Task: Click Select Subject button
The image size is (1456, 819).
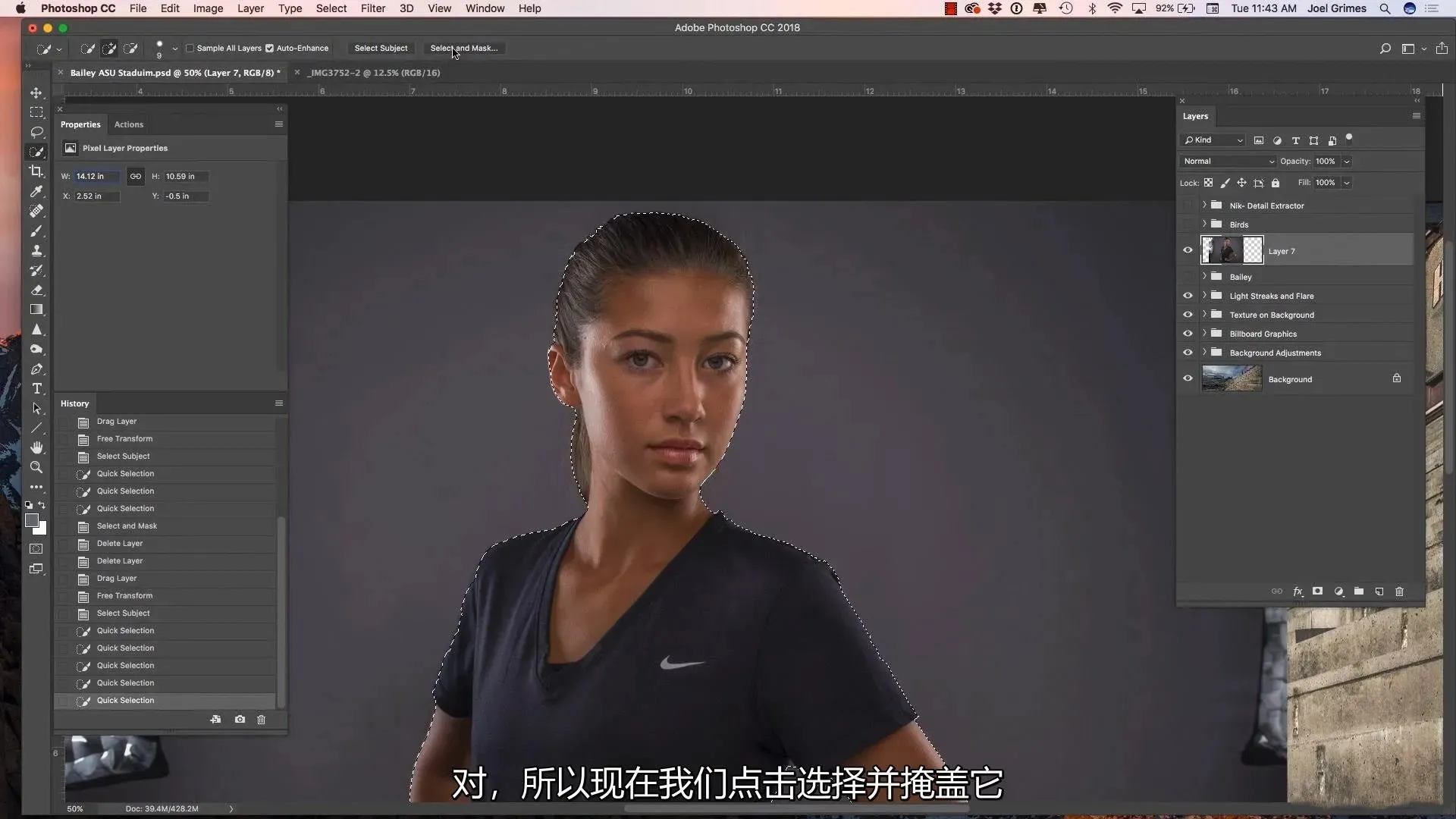Action: point(381,49)
